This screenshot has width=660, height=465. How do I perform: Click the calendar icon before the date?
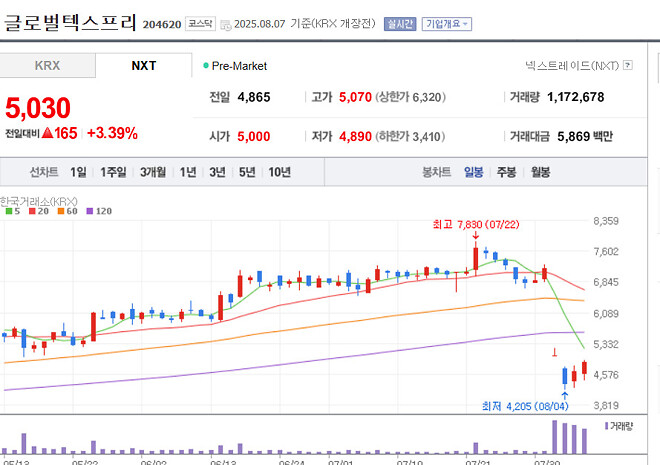coord(226,25)
